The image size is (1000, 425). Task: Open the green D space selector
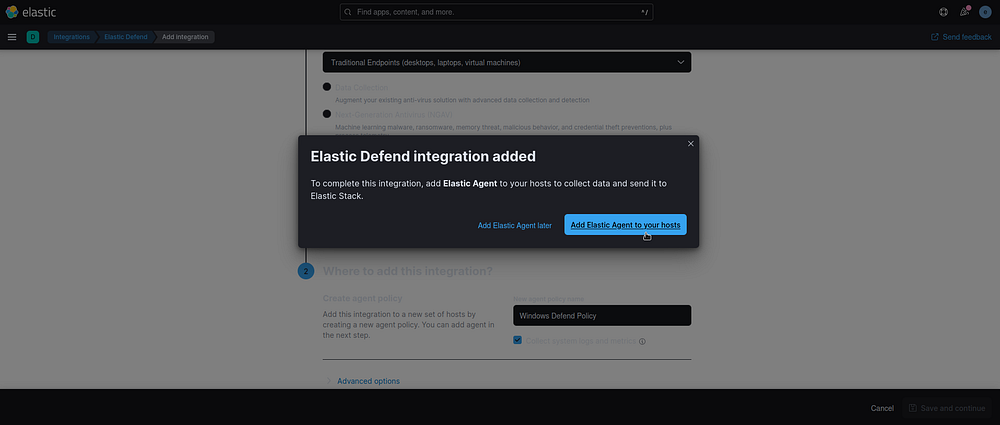tap(33, 37)
